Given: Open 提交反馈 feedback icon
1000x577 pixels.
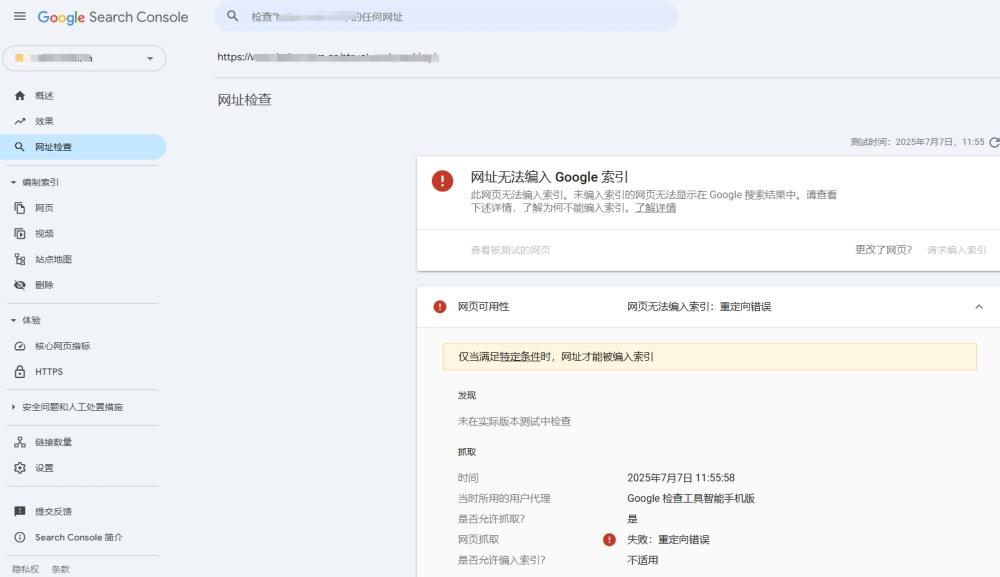Looking at the screenshot, I should [x=20, y=511].
